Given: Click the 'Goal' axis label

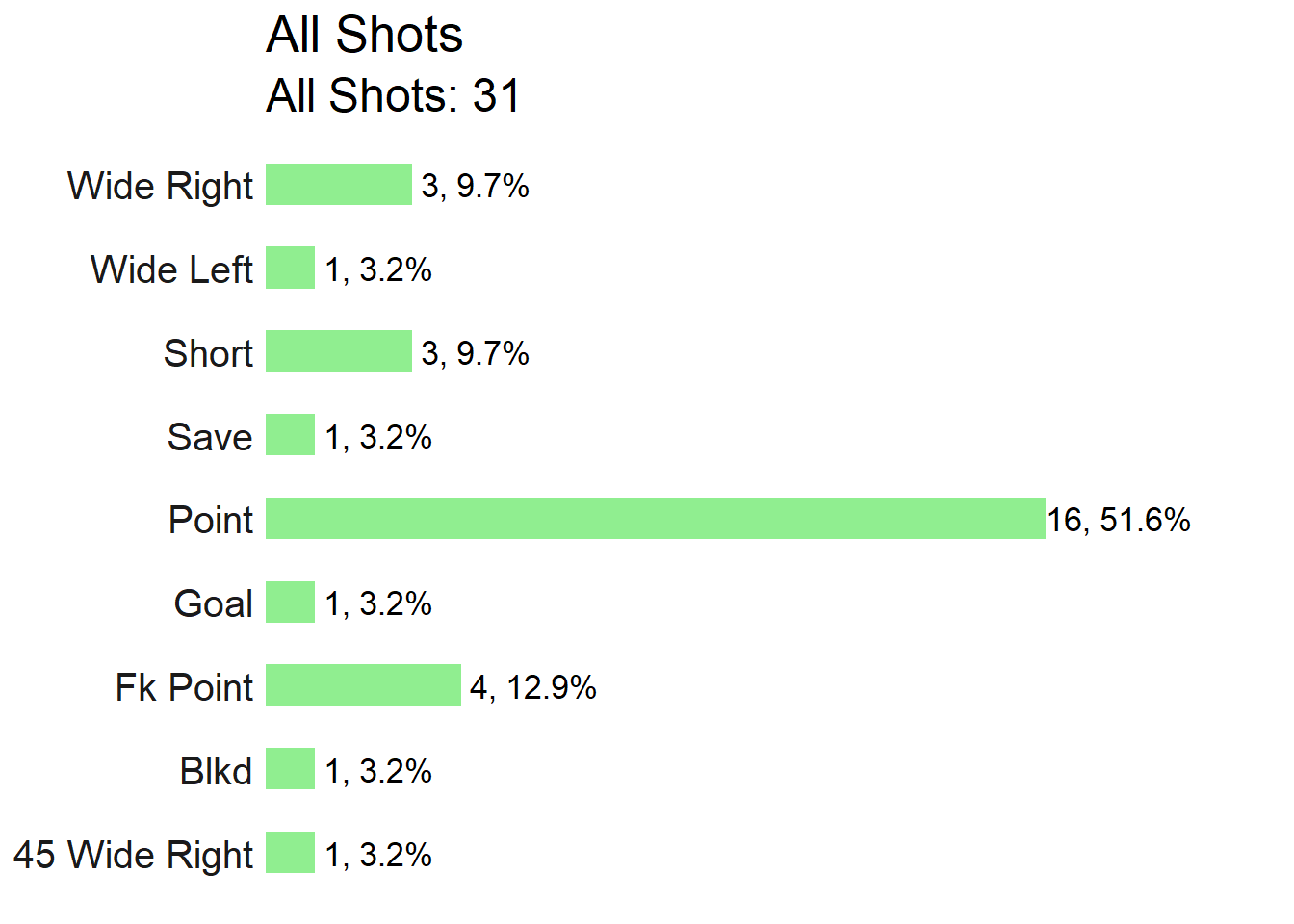Looking at the screenshot, I should (x=214, y=603).
